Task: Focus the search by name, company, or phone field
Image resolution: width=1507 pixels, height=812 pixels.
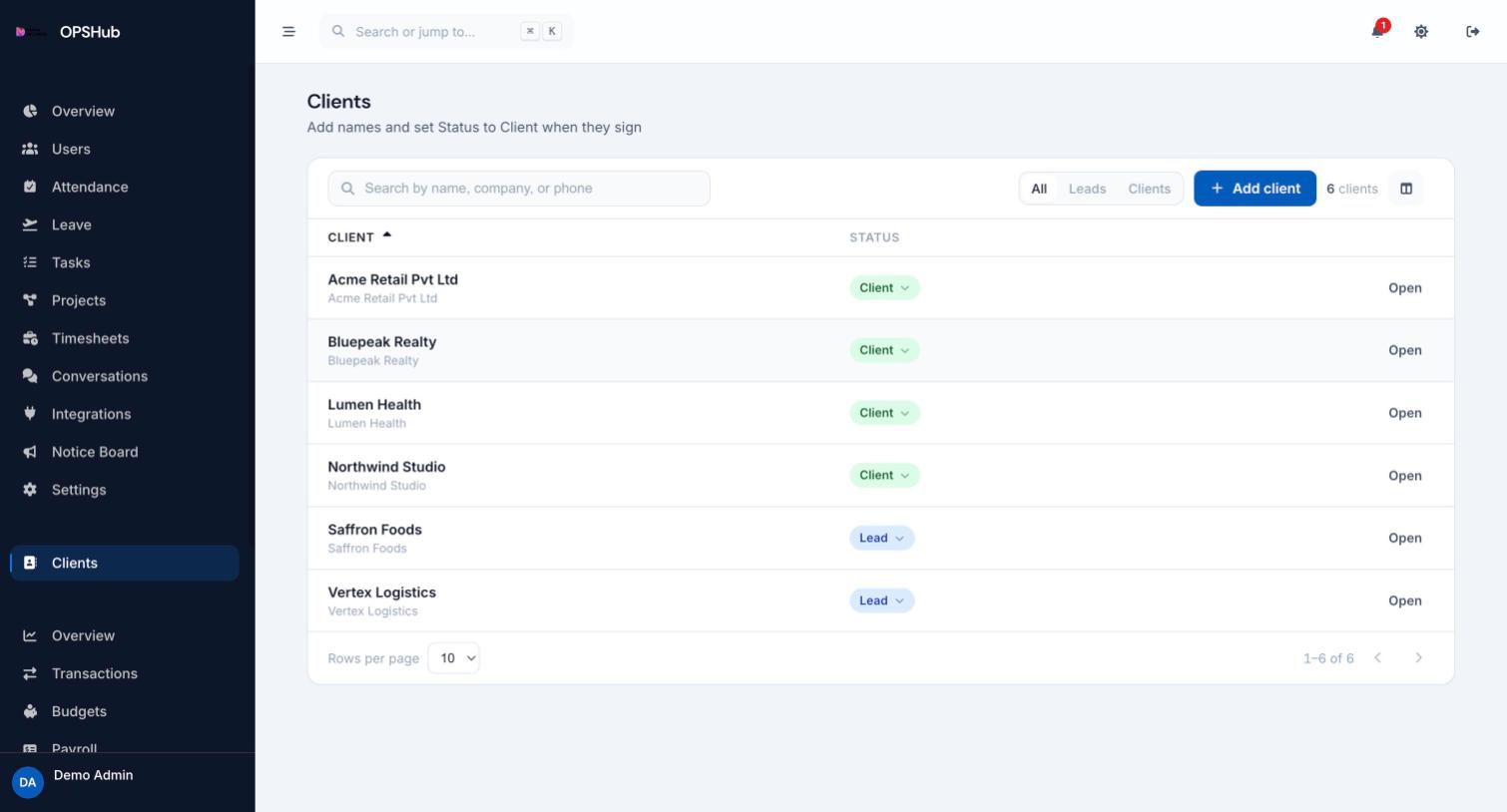Action: tap(519, 189)
